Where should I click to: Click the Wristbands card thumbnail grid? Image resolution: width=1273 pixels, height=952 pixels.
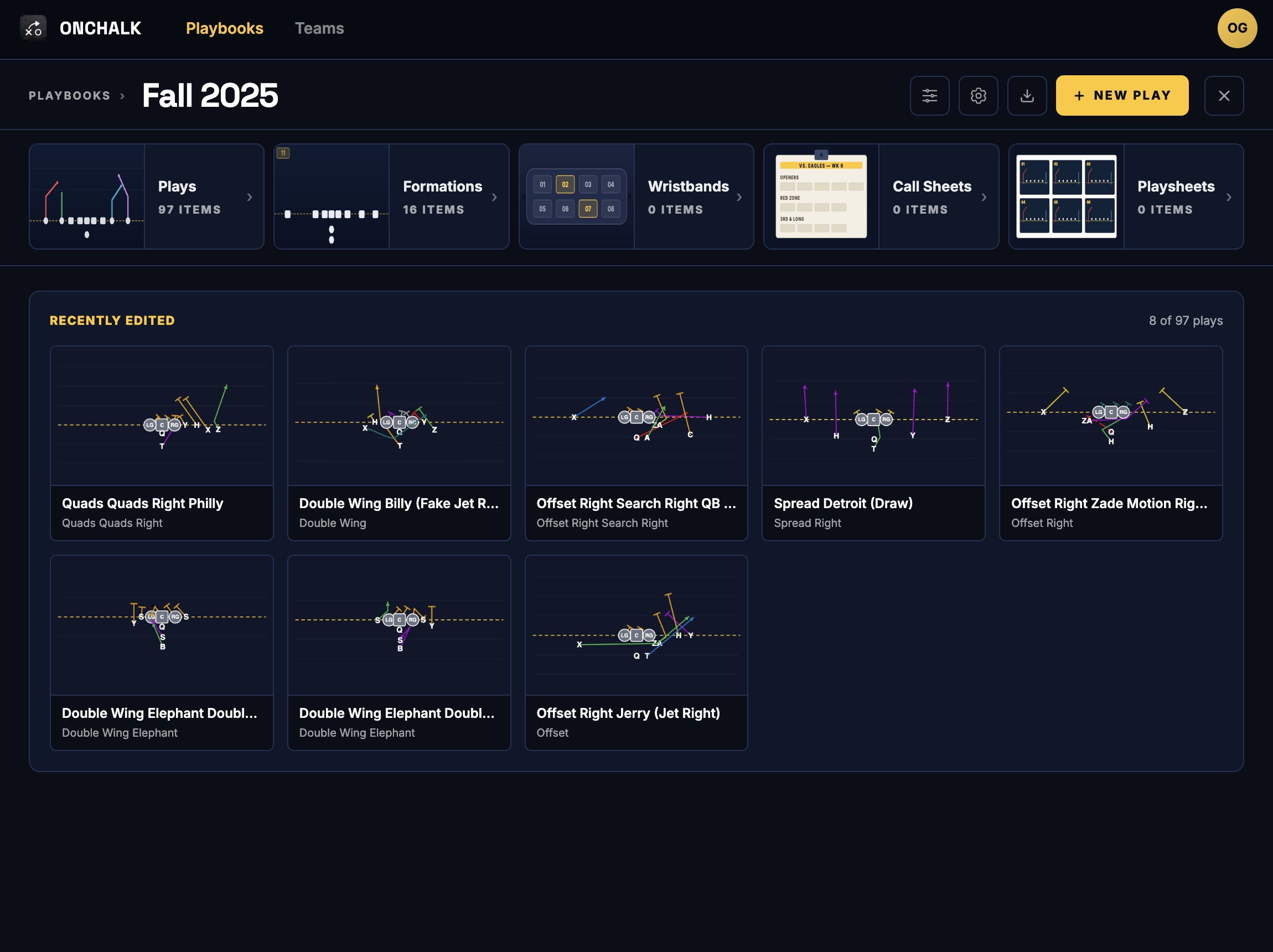(577, 197)
